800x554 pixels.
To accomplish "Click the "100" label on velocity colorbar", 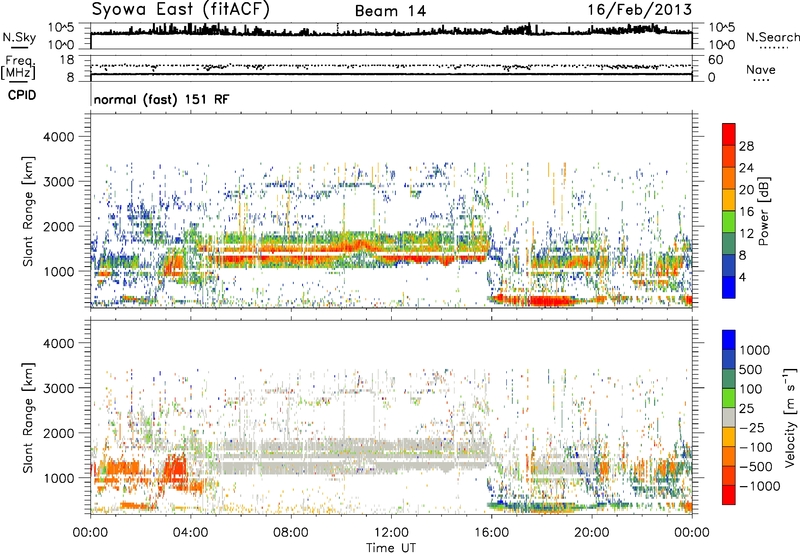I will (751, 389).
